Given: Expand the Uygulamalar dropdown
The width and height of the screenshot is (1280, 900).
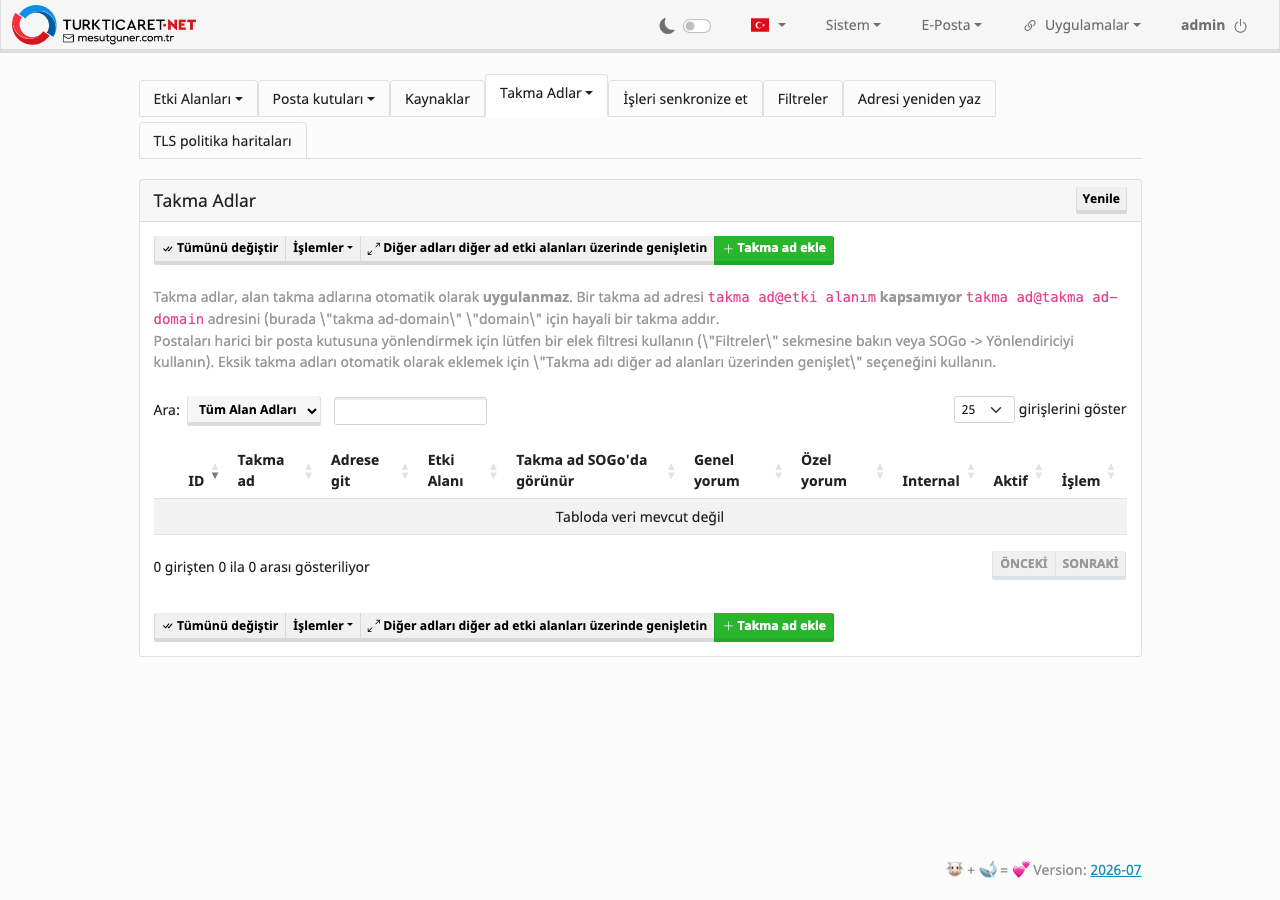Looking at the screenshot, I should 1092,25.
